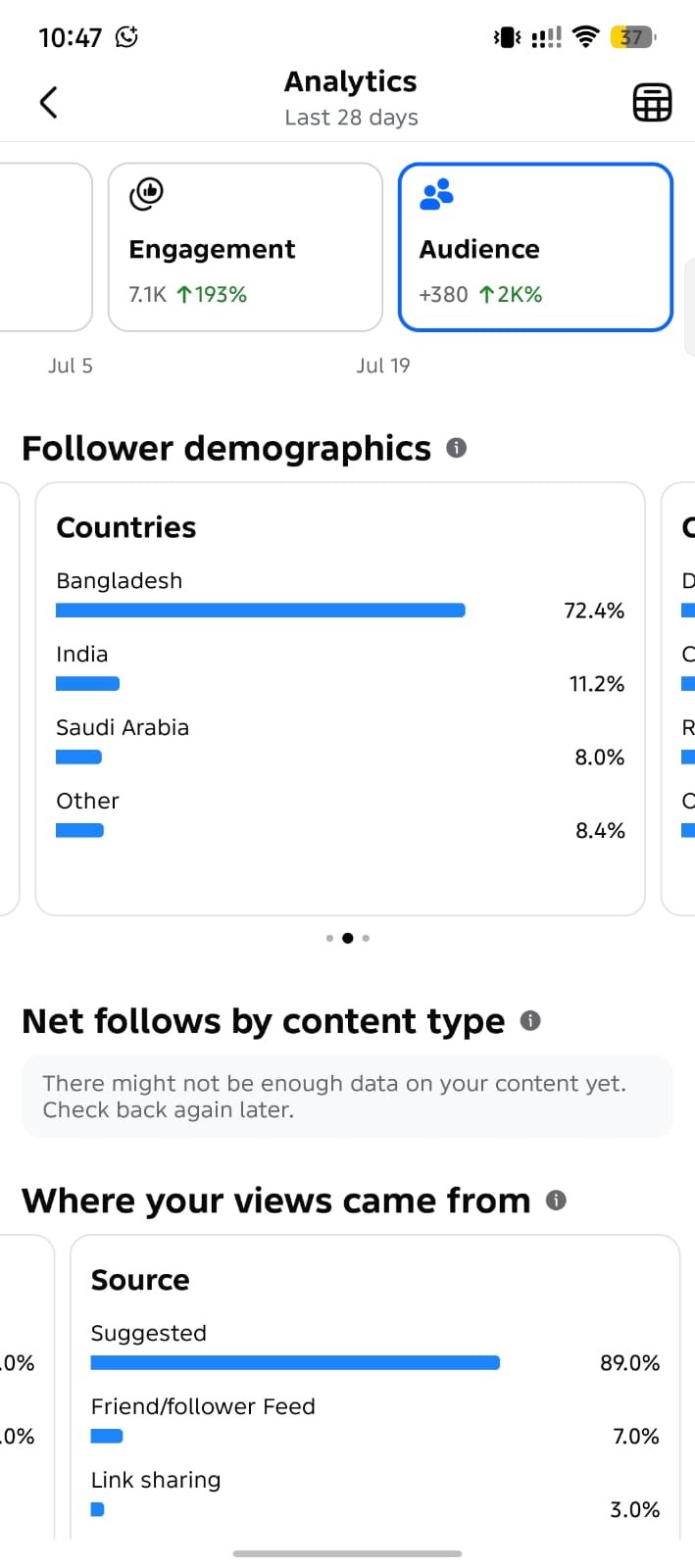695x1568 pixels.
Task: Open the table view icon
Action: tap(652, 102)
